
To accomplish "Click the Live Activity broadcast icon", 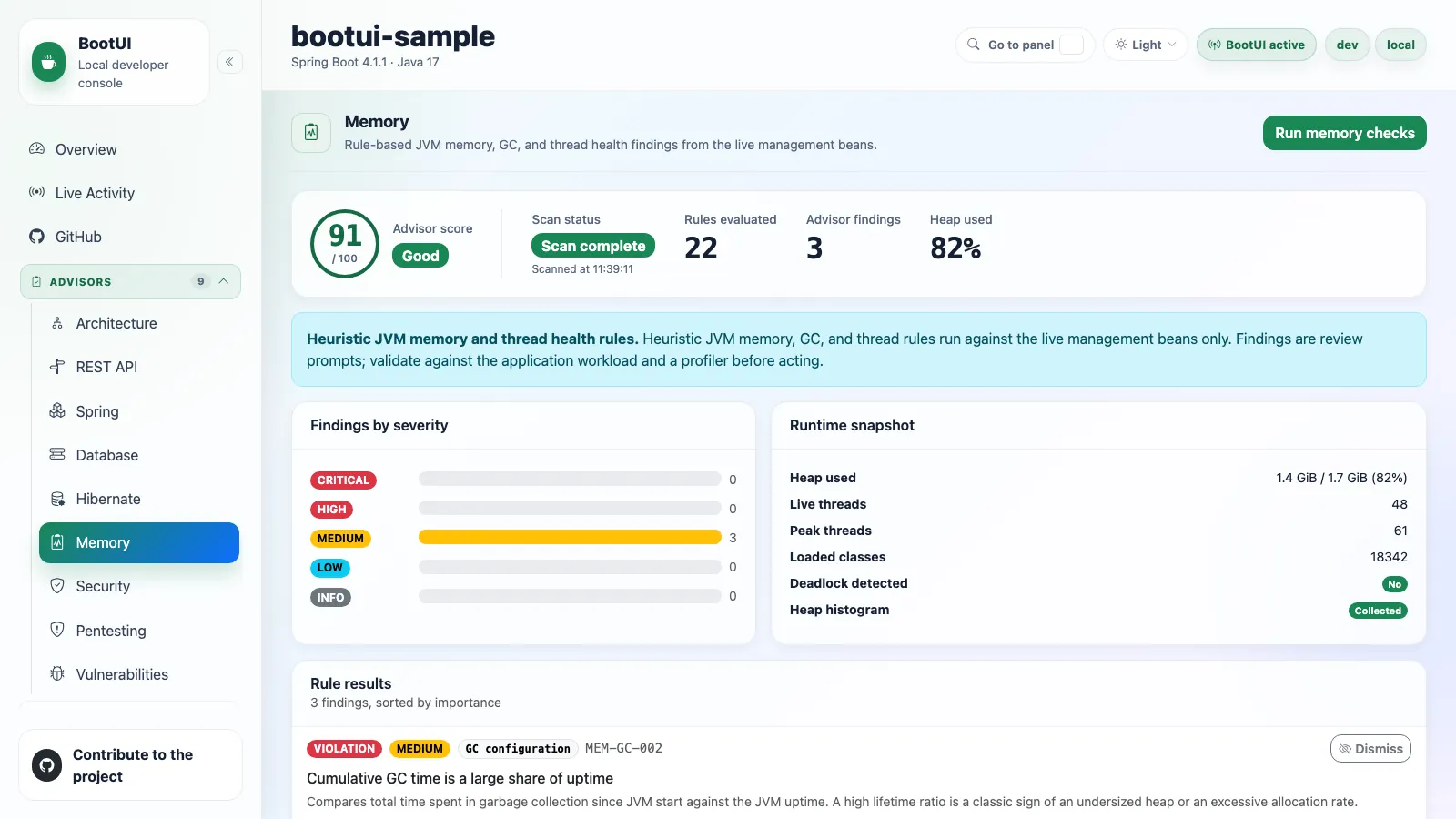I will [36, 192].
